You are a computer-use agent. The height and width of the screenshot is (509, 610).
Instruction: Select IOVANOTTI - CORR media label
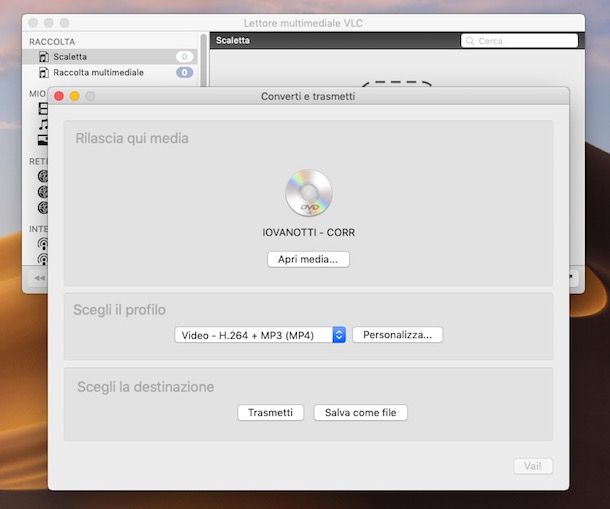point(309,233)
